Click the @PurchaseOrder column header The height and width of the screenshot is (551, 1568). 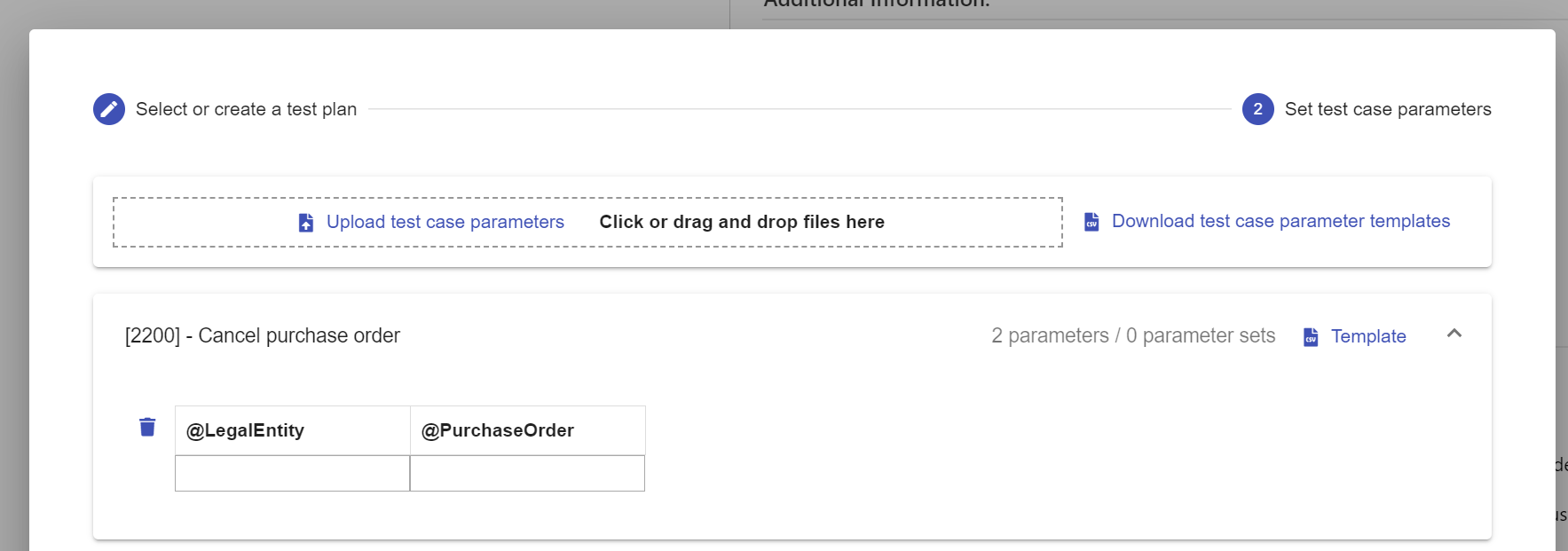[x=527, y=430]
